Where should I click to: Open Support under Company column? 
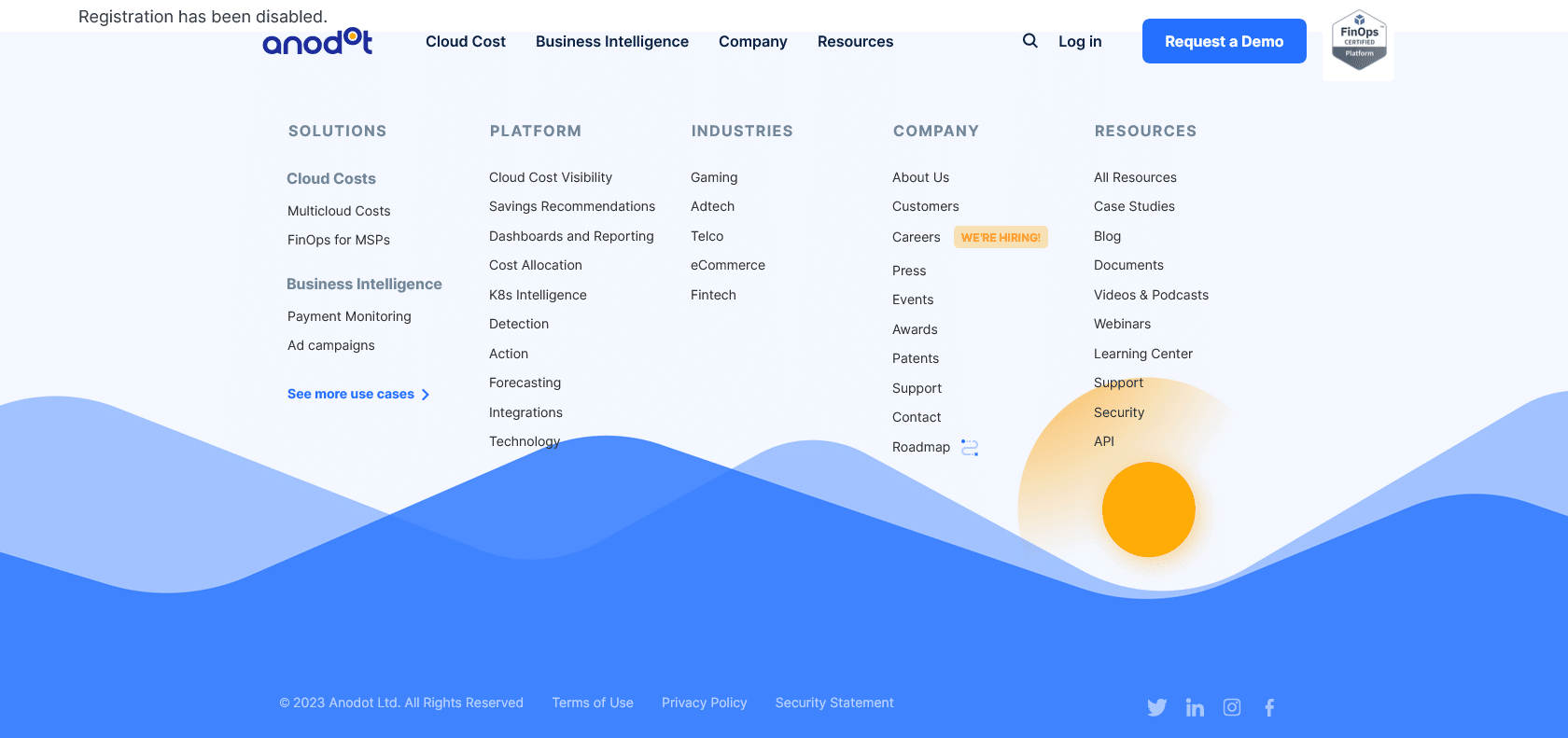tap(917, 388)
